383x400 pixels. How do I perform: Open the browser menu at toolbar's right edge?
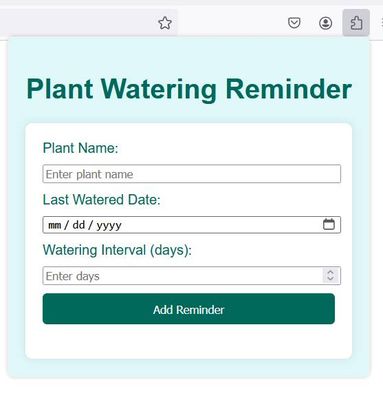tap(381, 23)
